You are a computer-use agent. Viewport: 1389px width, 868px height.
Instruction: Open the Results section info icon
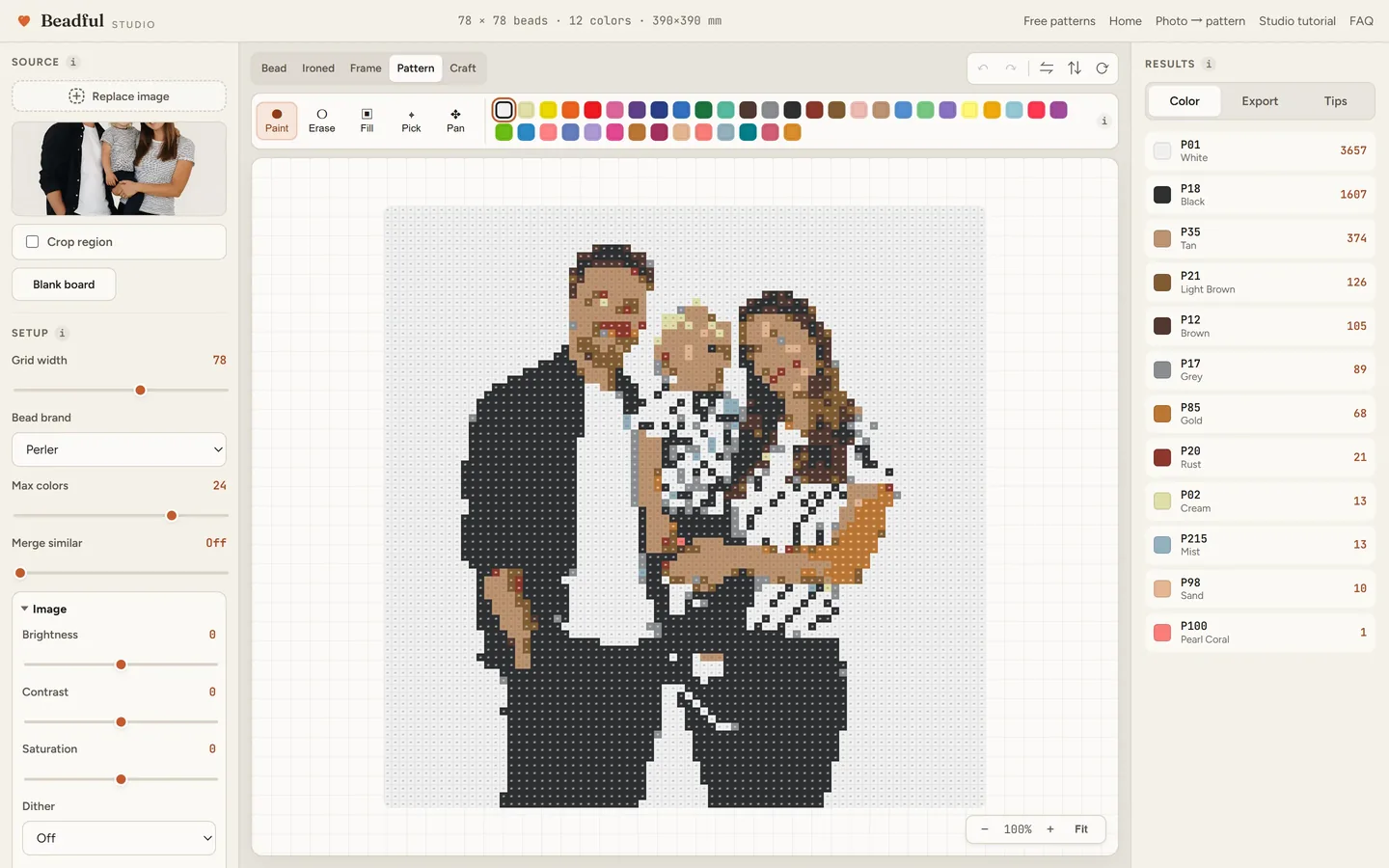(x=1209, y=64)
